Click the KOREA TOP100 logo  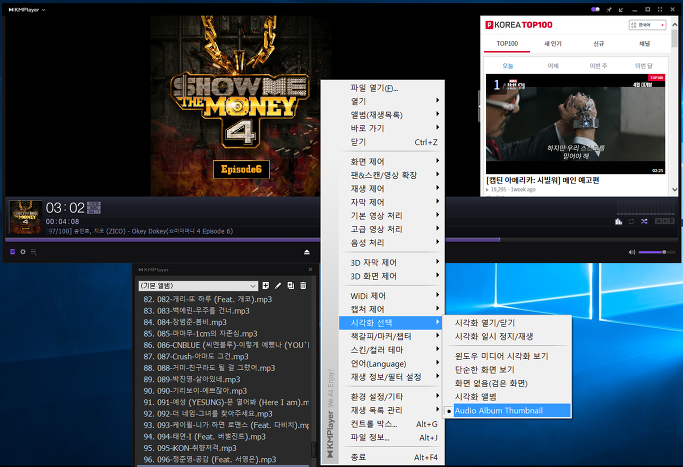click(519, 25)
